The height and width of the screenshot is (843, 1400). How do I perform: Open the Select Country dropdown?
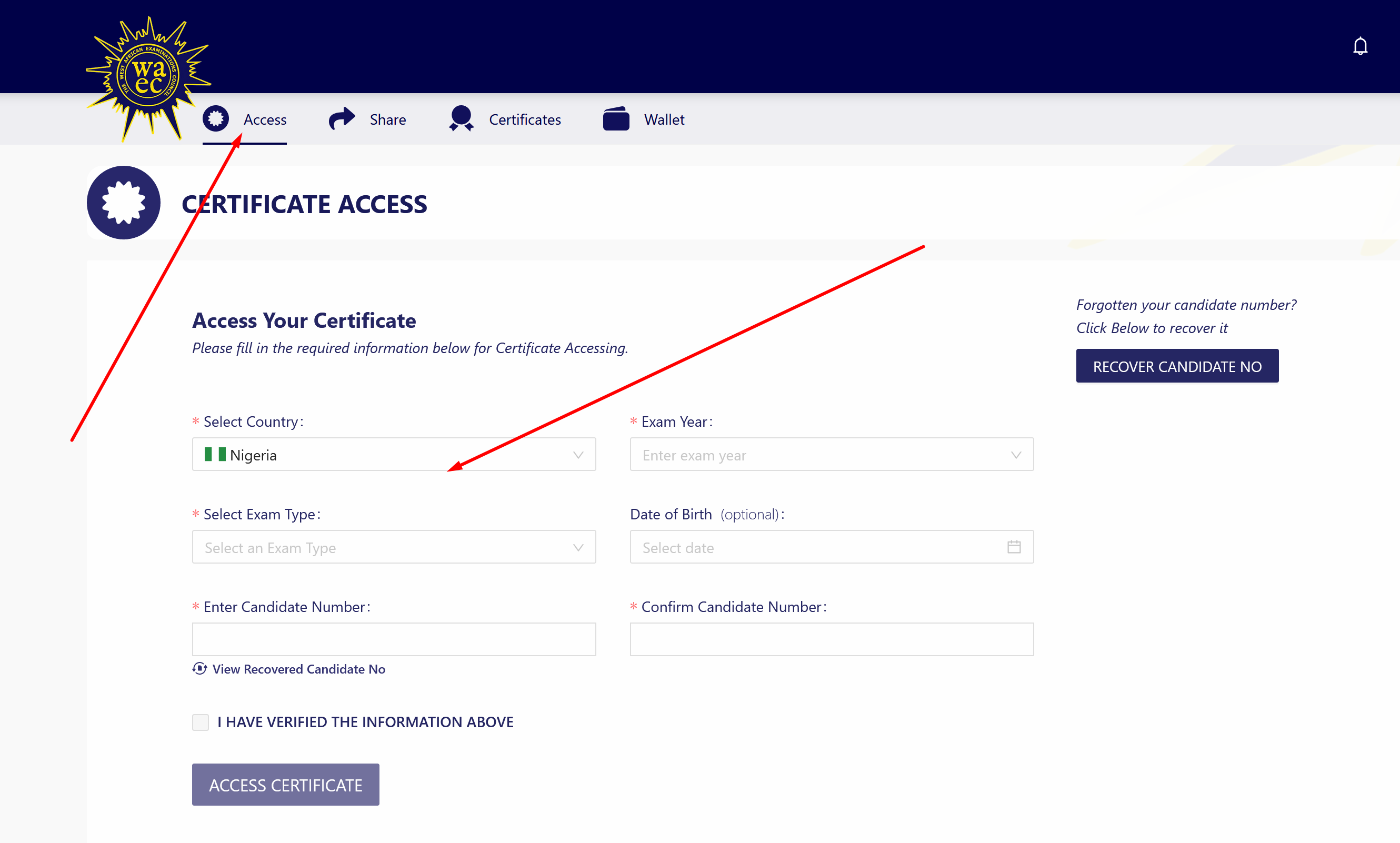click(394, 455)
